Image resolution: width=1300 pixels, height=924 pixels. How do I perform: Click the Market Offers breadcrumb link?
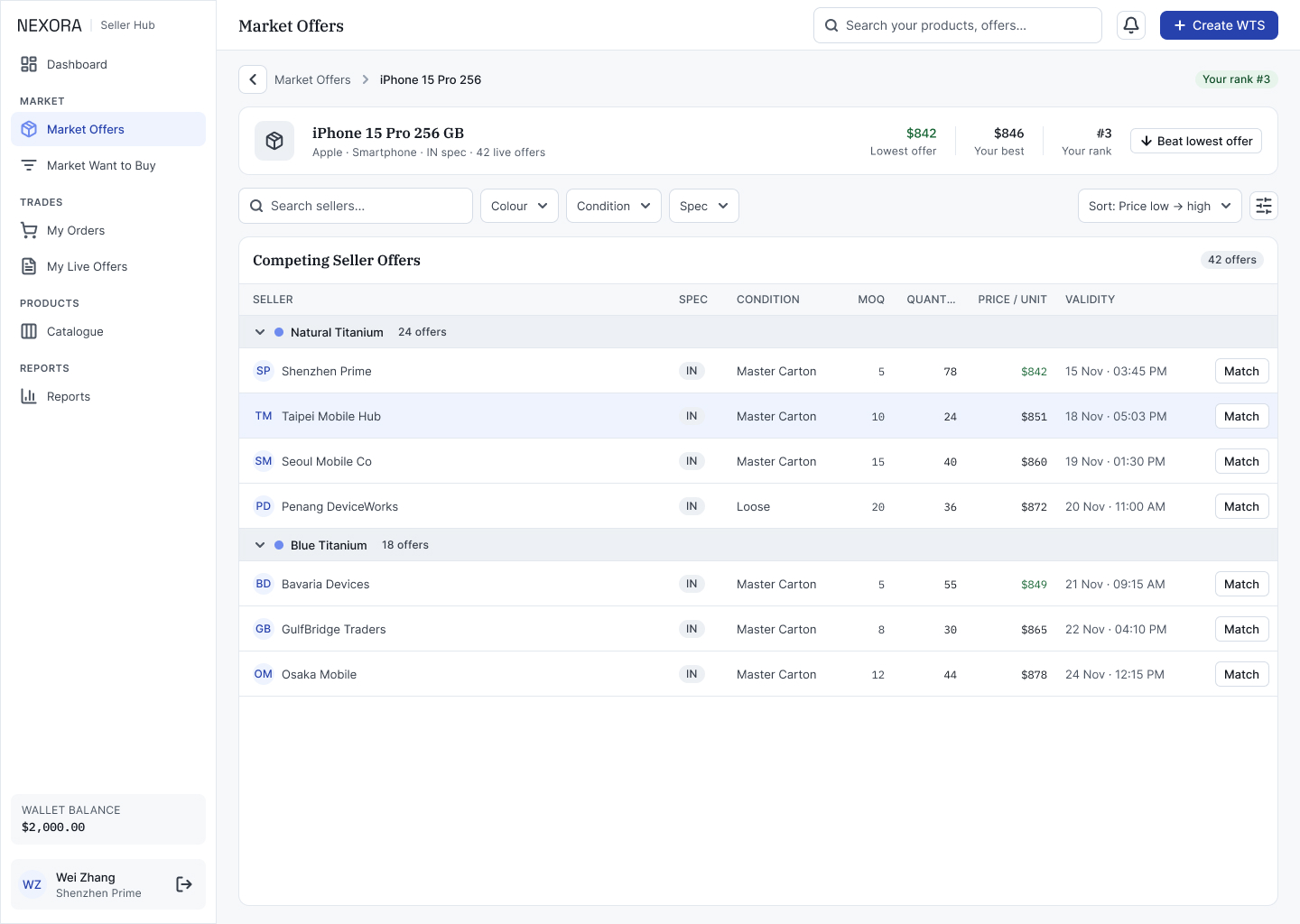312,79
